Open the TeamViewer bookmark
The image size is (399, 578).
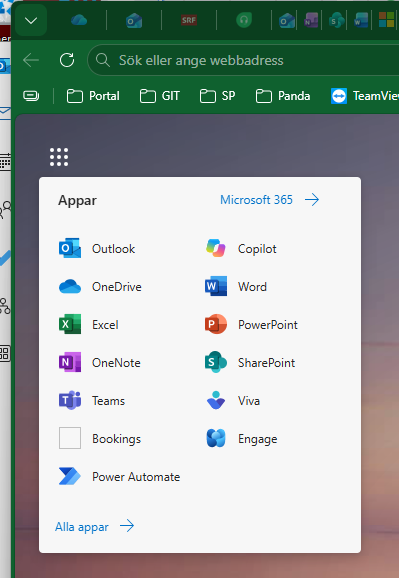pyautogui.click(x=365, y=96)
